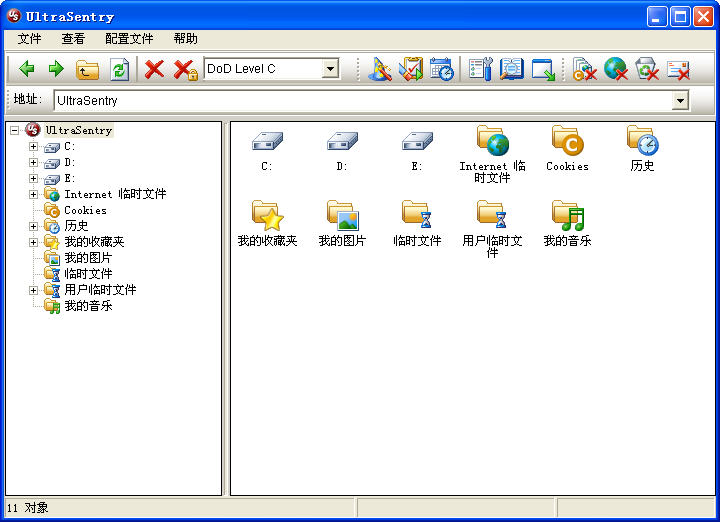Expand 我的收藏夹 tree node
This screenshot has height=522, width=720.
(33, 242)
